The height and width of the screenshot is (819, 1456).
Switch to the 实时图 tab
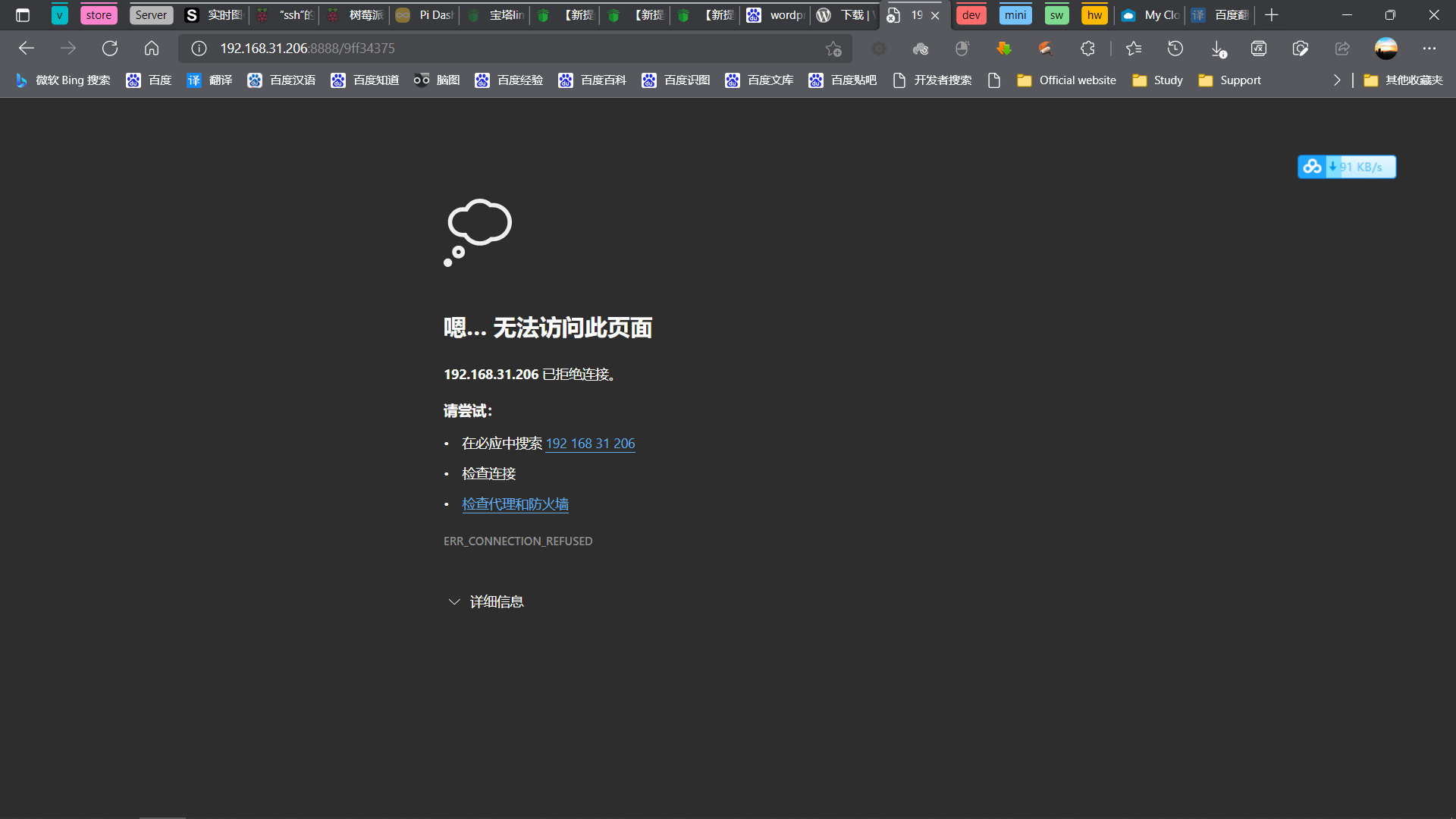click(x=215, y=15)
